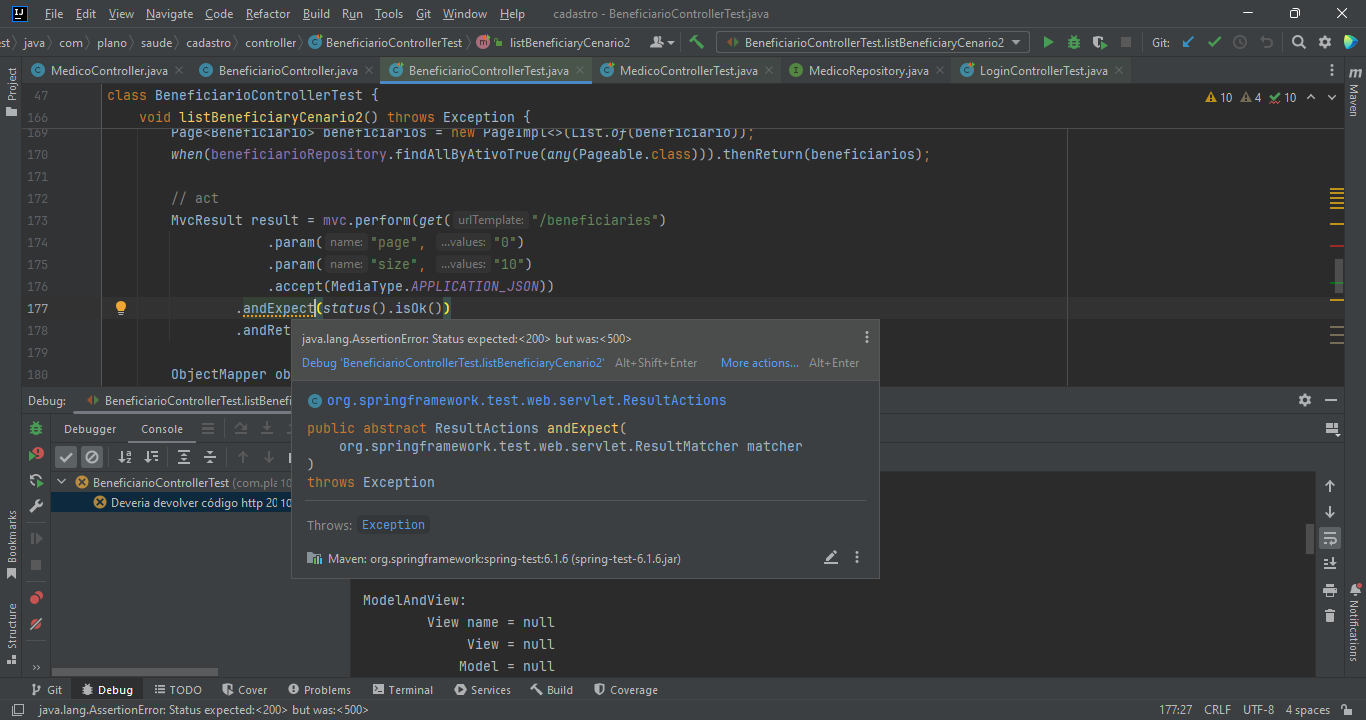Viewport: 1366px width, 720px height.
Task: Open the Navigate menu
Action: click(169, 14)
